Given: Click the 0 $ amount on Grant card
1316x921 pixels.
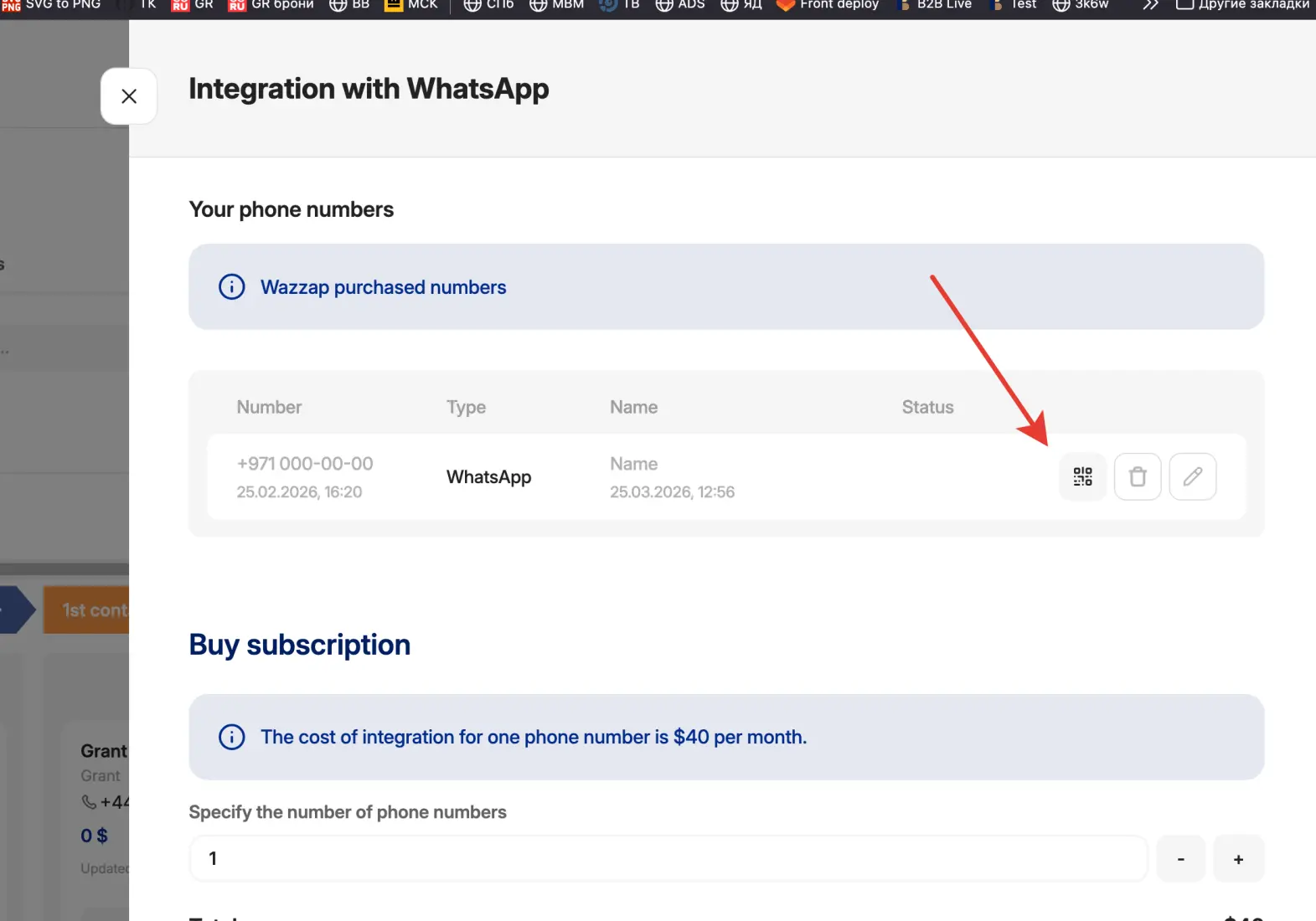Looking at the screenshot, I should pyautogui.click(x=94, y=836).
